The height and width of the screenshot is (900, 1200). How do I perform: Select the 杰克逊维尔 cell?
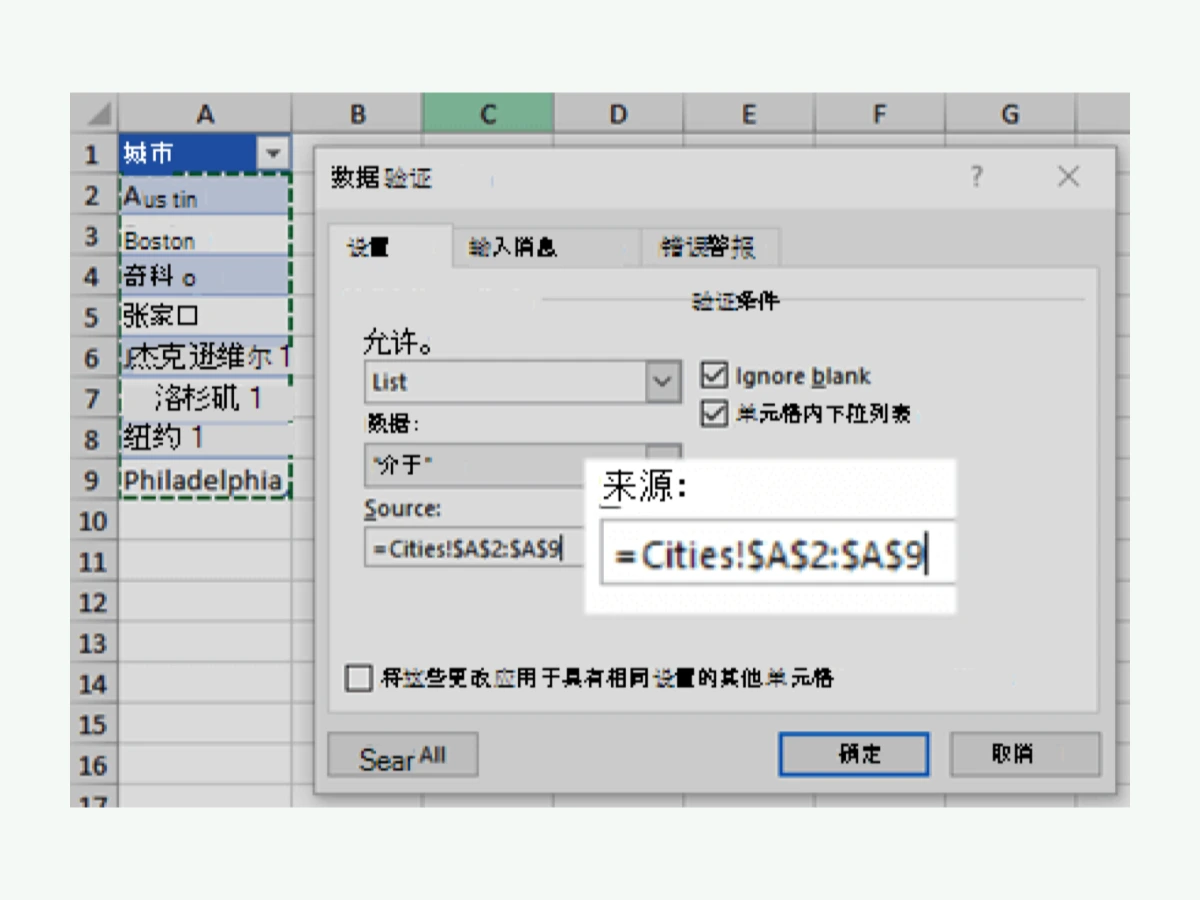pyautogui.click(x=205, y=357)
